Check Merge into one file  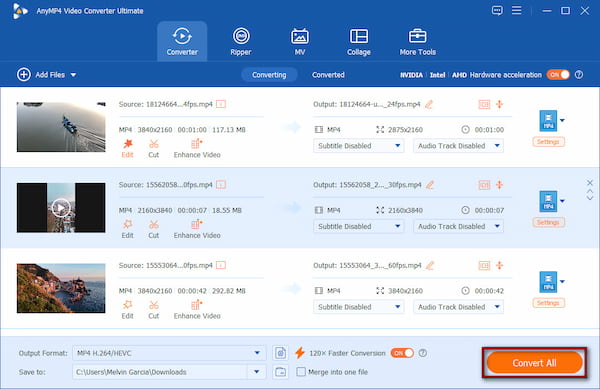pos(301,372)
